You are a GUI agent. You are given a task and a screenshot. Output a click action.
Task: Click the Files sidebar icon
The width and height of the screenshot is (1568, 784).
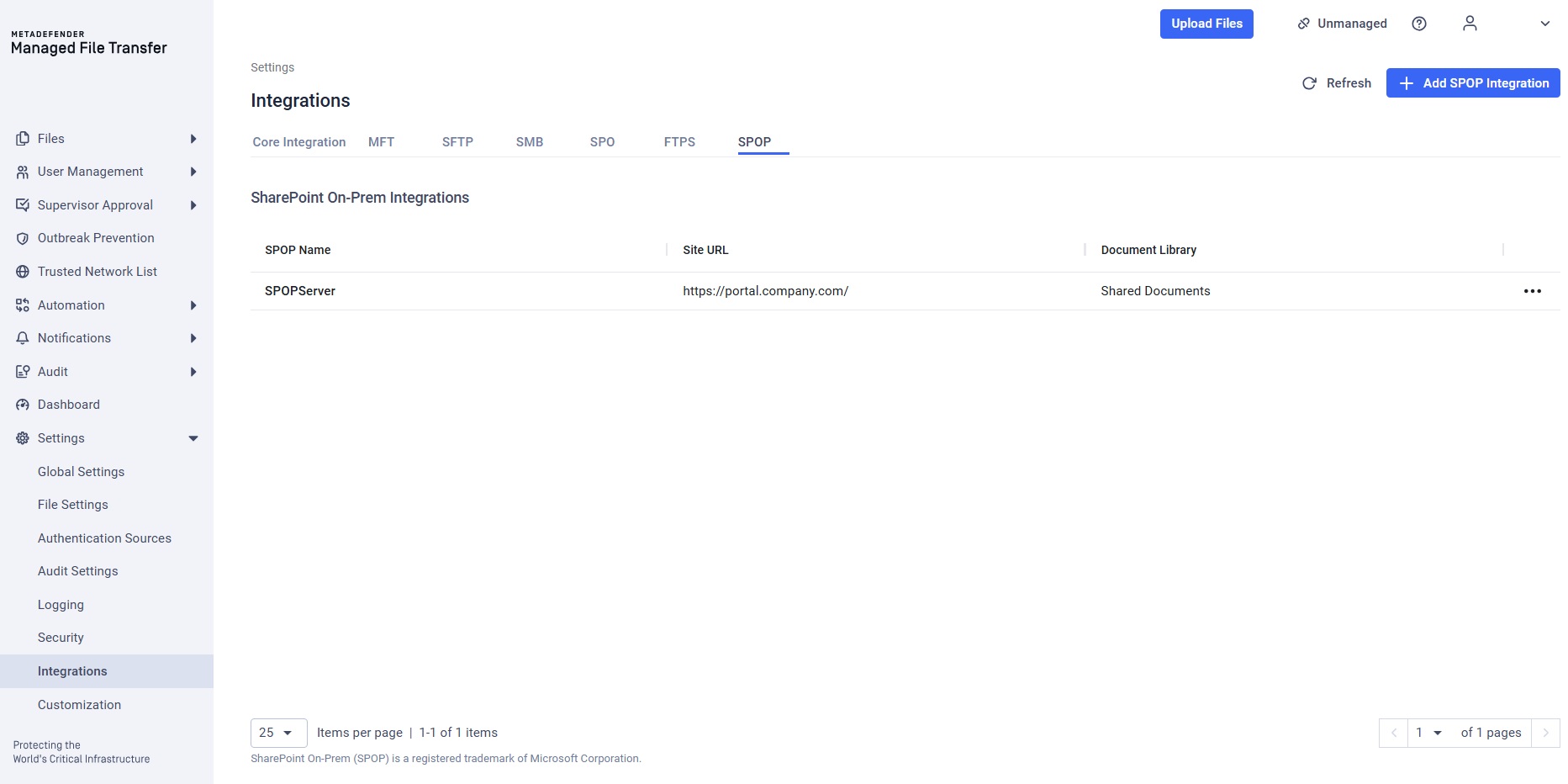(x=23, y=139)
